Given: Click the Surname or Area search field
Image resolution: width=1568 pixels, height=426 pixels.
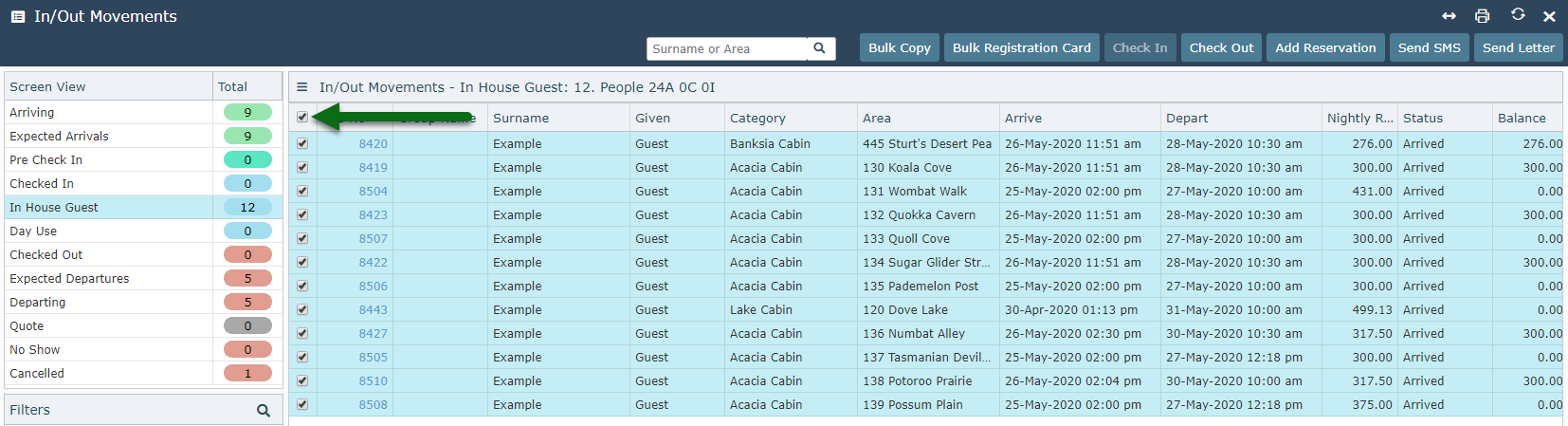Looking at the screenshot, I should click(x=726, y=48).
